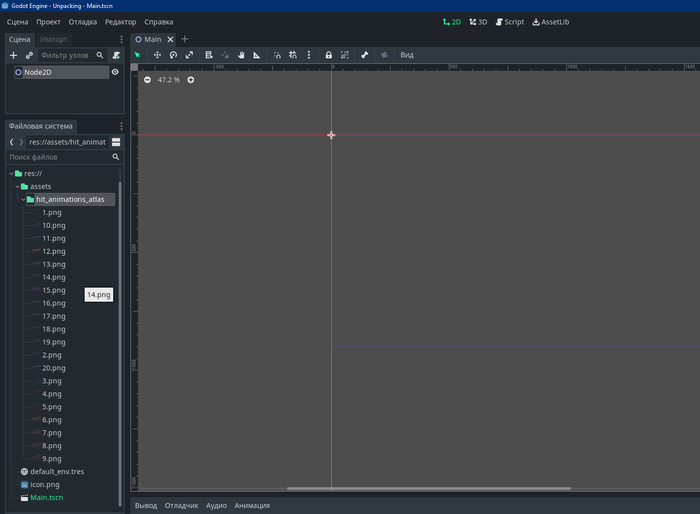Collapse the hit_animations_atlas folder

[23, 199]
